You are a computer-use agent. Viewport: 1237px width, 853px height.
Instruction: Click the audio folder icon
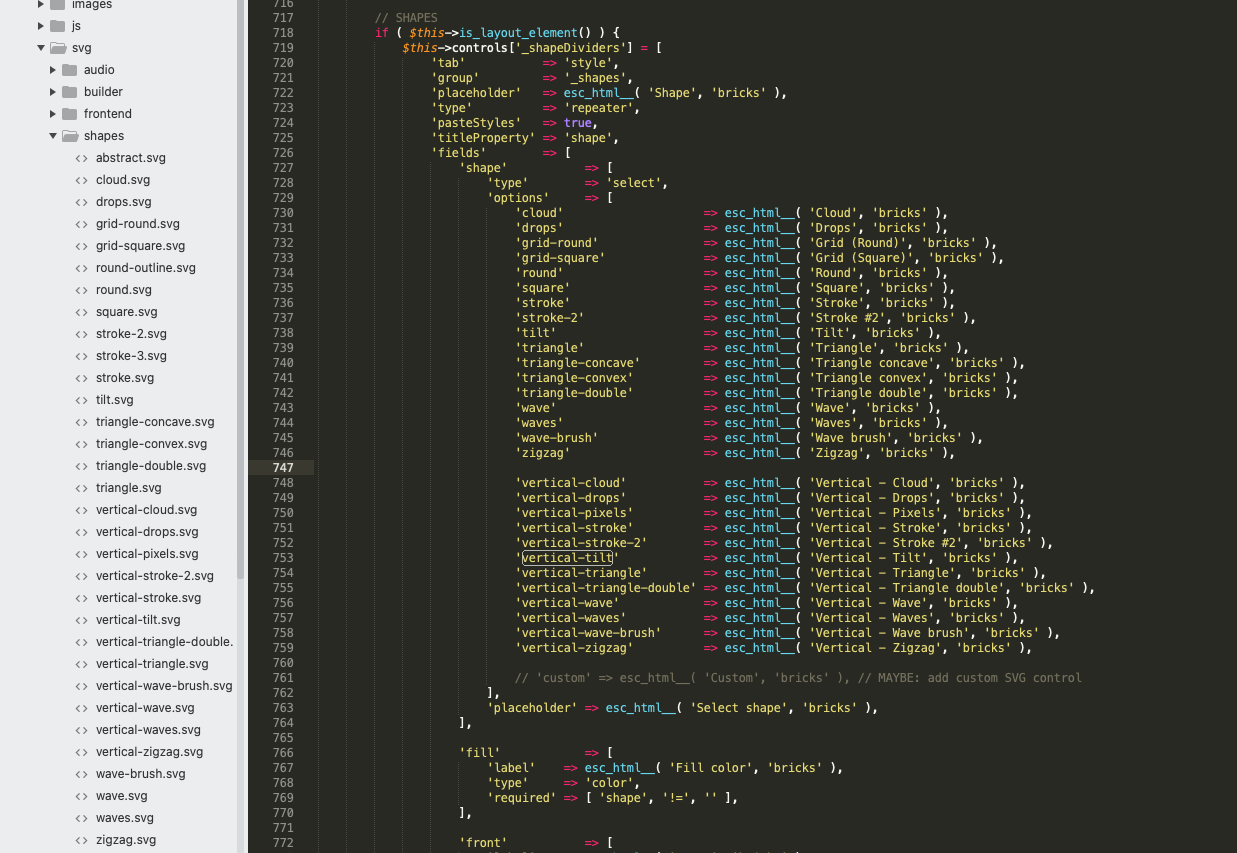[x=69, y=70]
